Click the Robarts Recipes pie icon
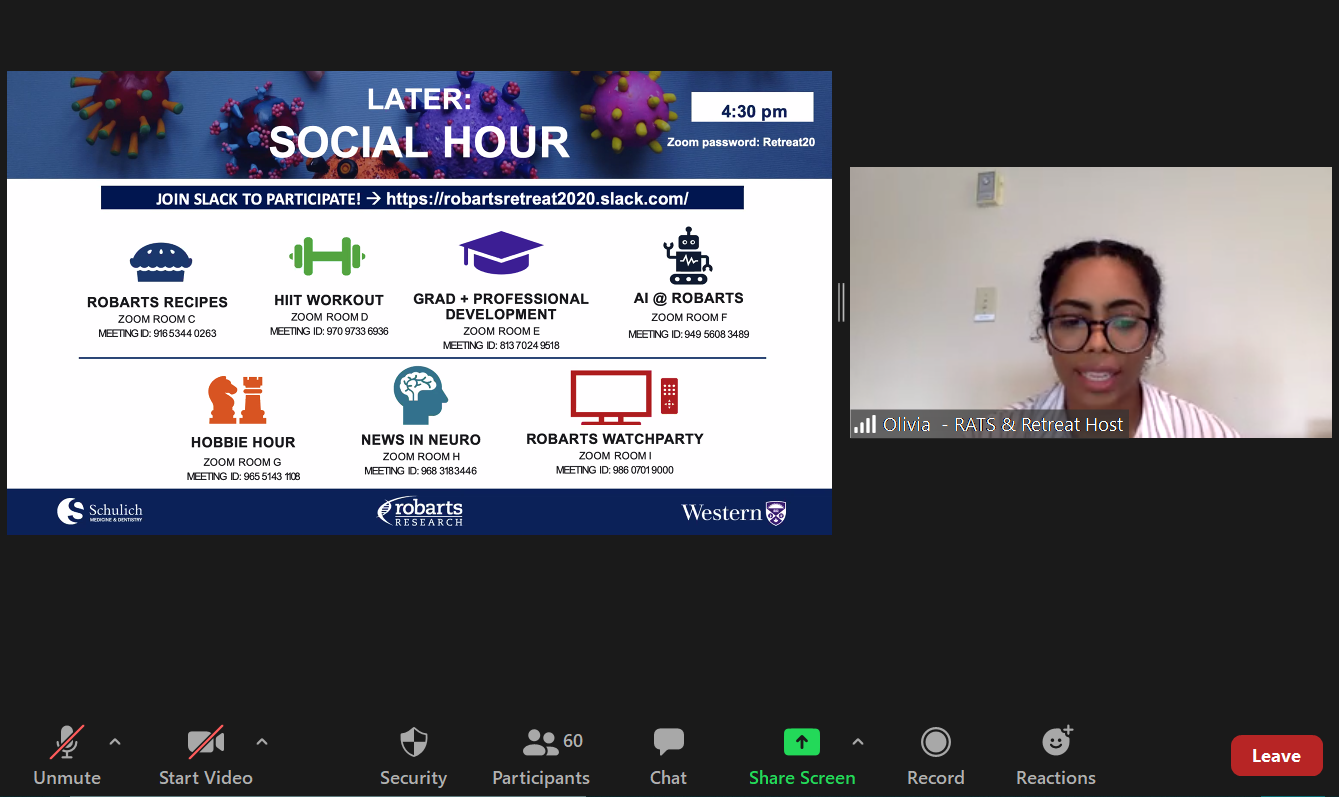Image resolution: width=1339 pixels, height=797 pixels. (x=160, y=262)
